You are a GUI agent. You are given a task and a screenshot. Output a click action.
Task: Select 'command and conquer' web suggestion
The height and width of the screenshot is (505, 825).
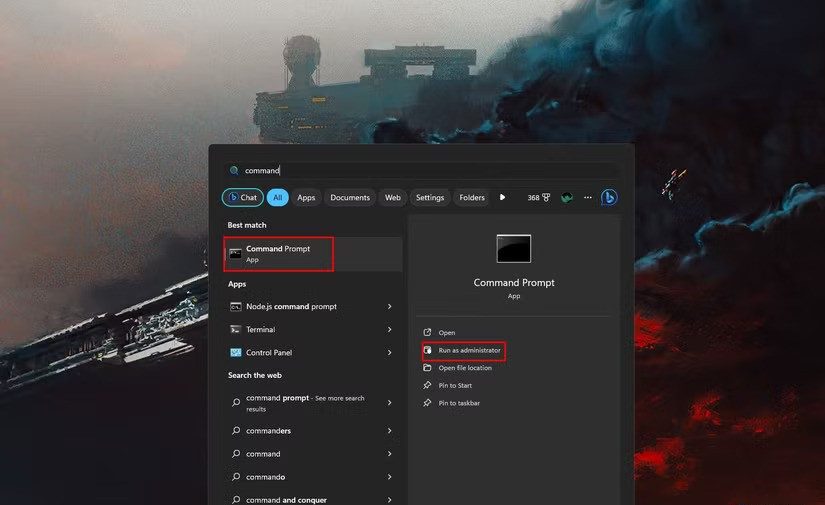pyautogui.click(x=313, y=499)
